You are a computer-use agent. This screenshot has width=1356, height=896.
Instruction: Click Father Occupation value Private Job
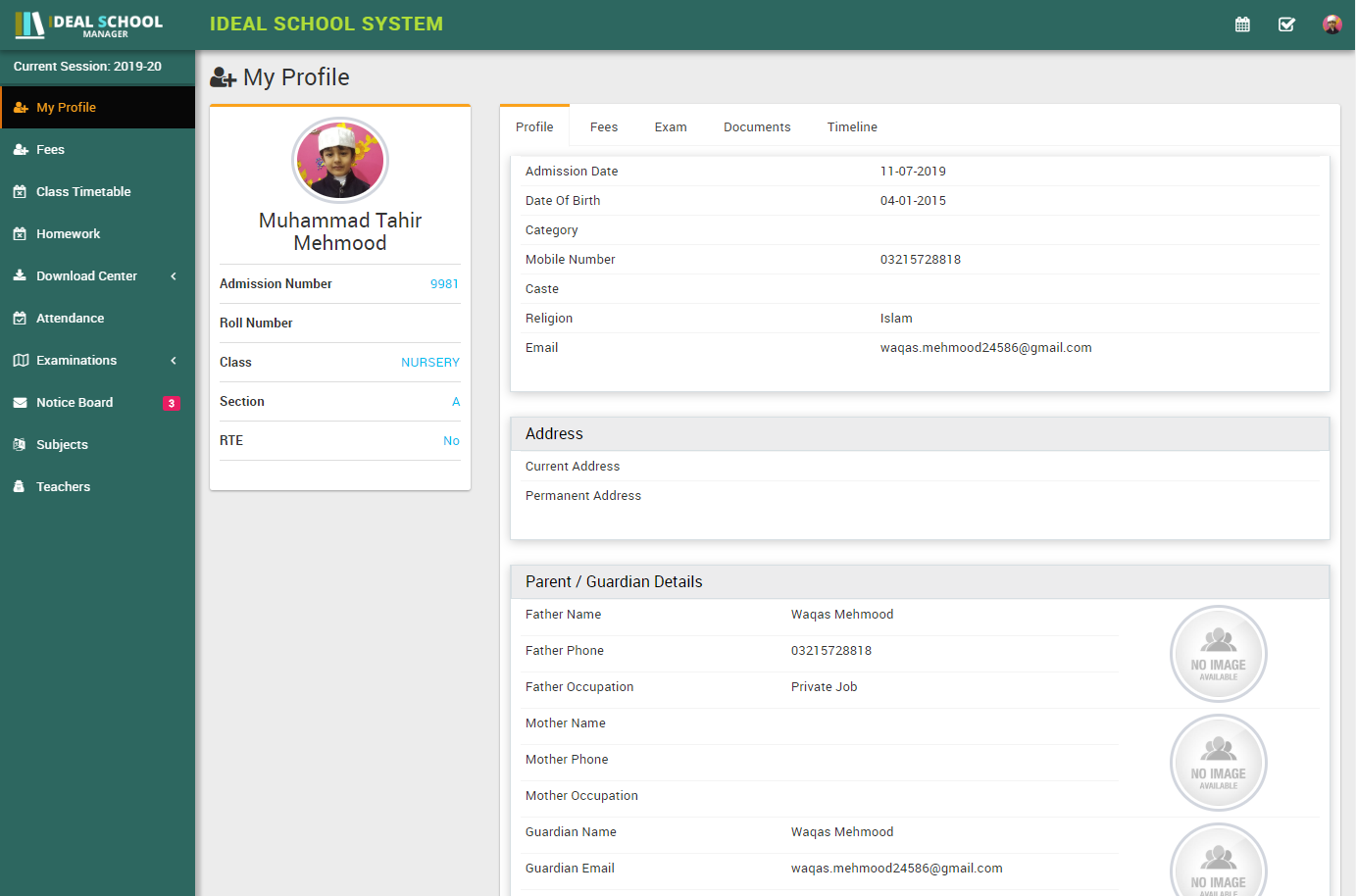click(824, 687)
